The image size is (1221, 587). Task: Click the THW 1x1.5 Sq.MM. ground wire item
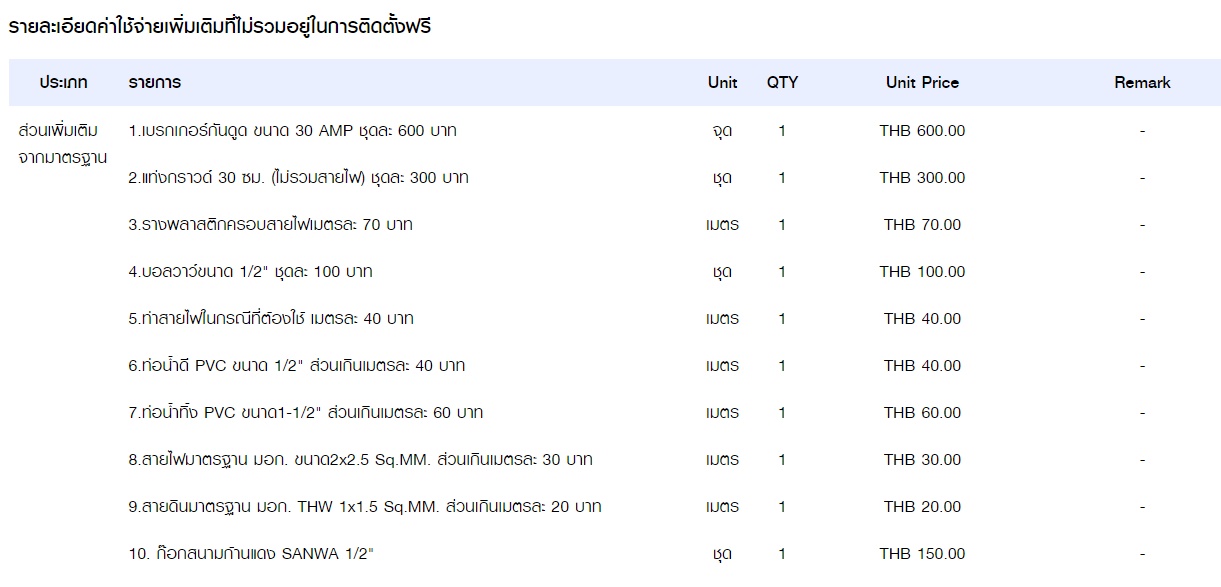tap(364, 507)
